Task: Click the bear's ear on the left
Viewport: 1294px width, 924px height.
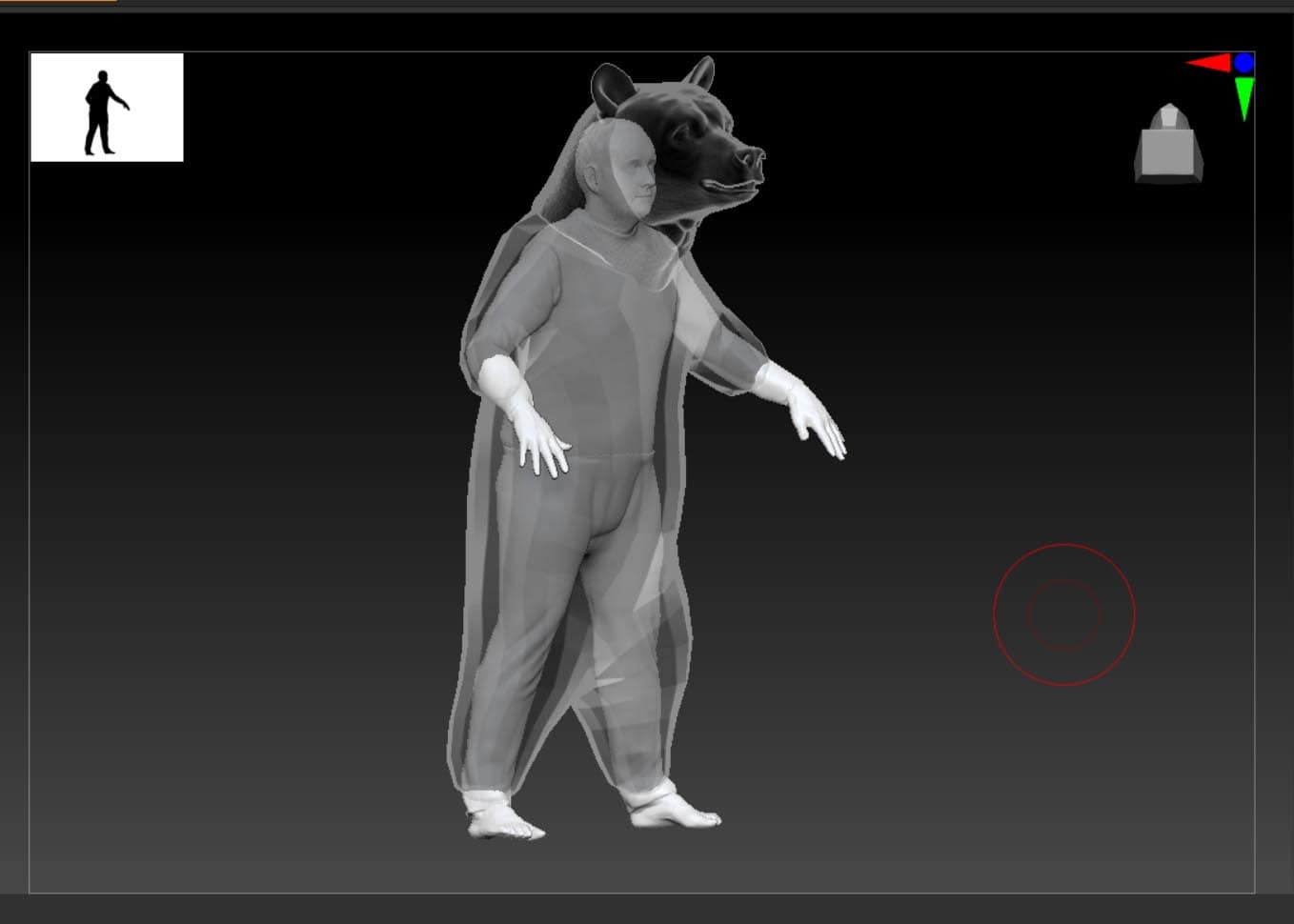Action: coord(611,88)
